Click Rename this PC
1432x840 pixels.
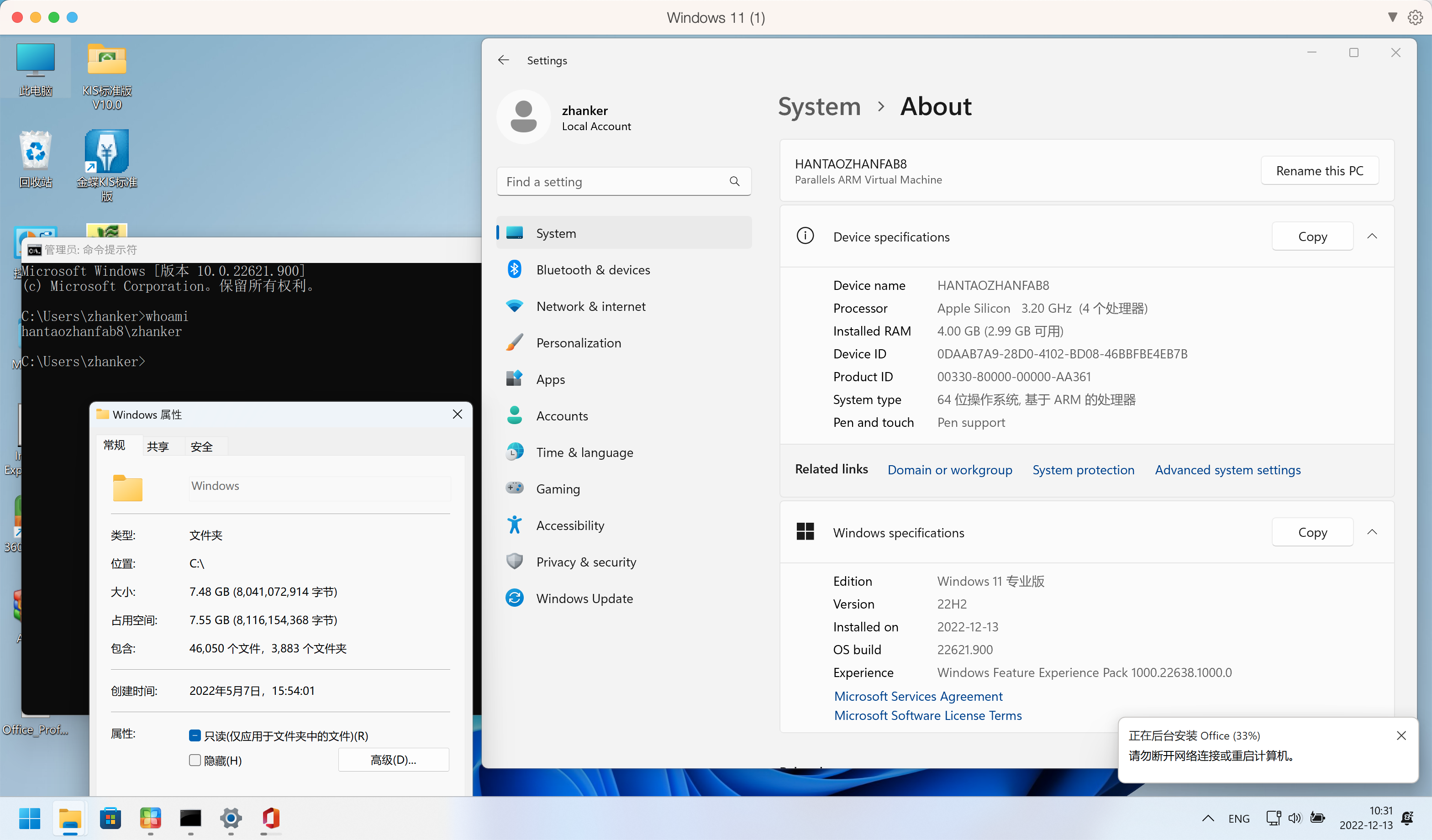coord(1320,170)
